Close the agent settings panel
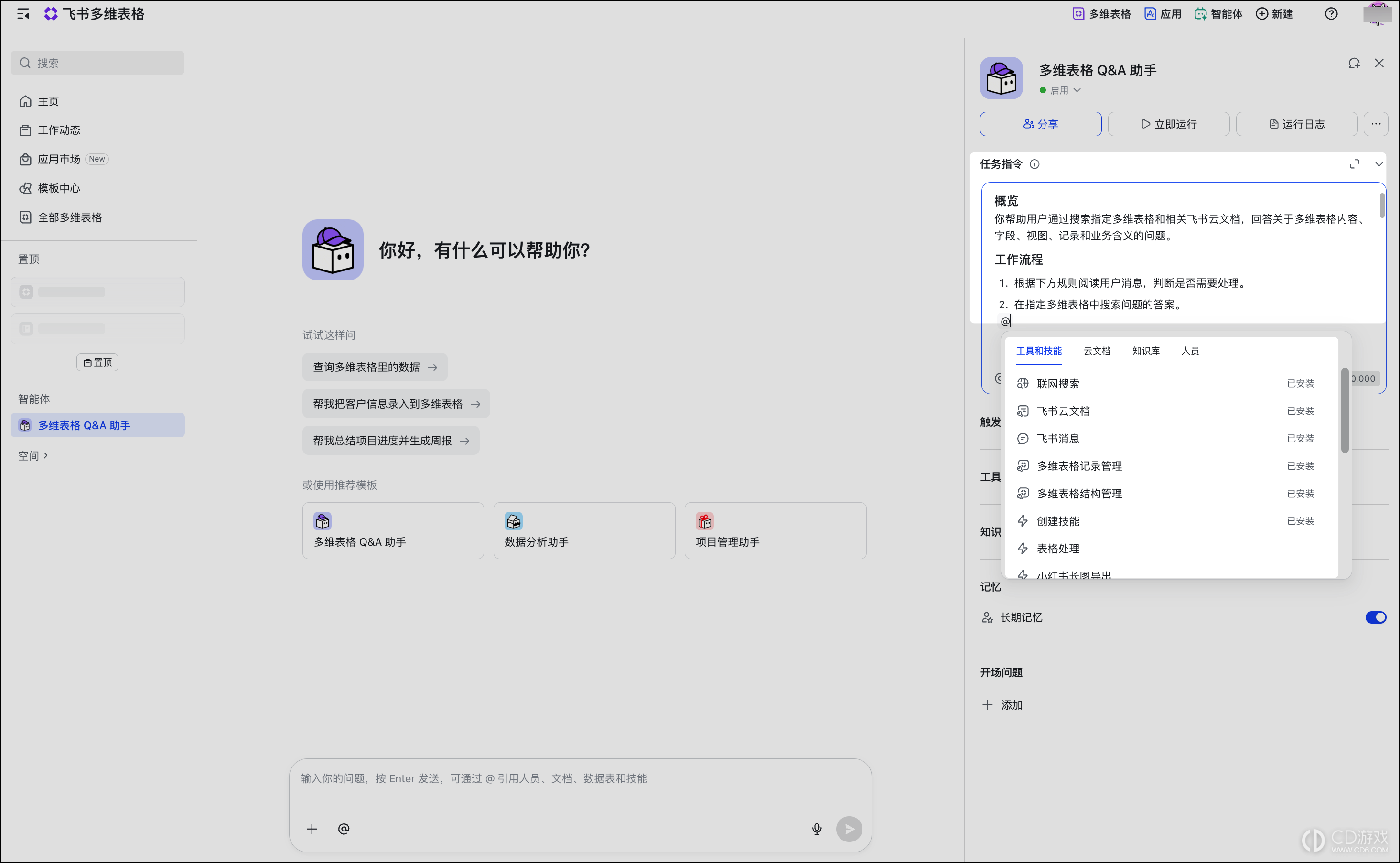Screen dimensions: 1400x863 pyautogui.click(x=1379, y=64)
